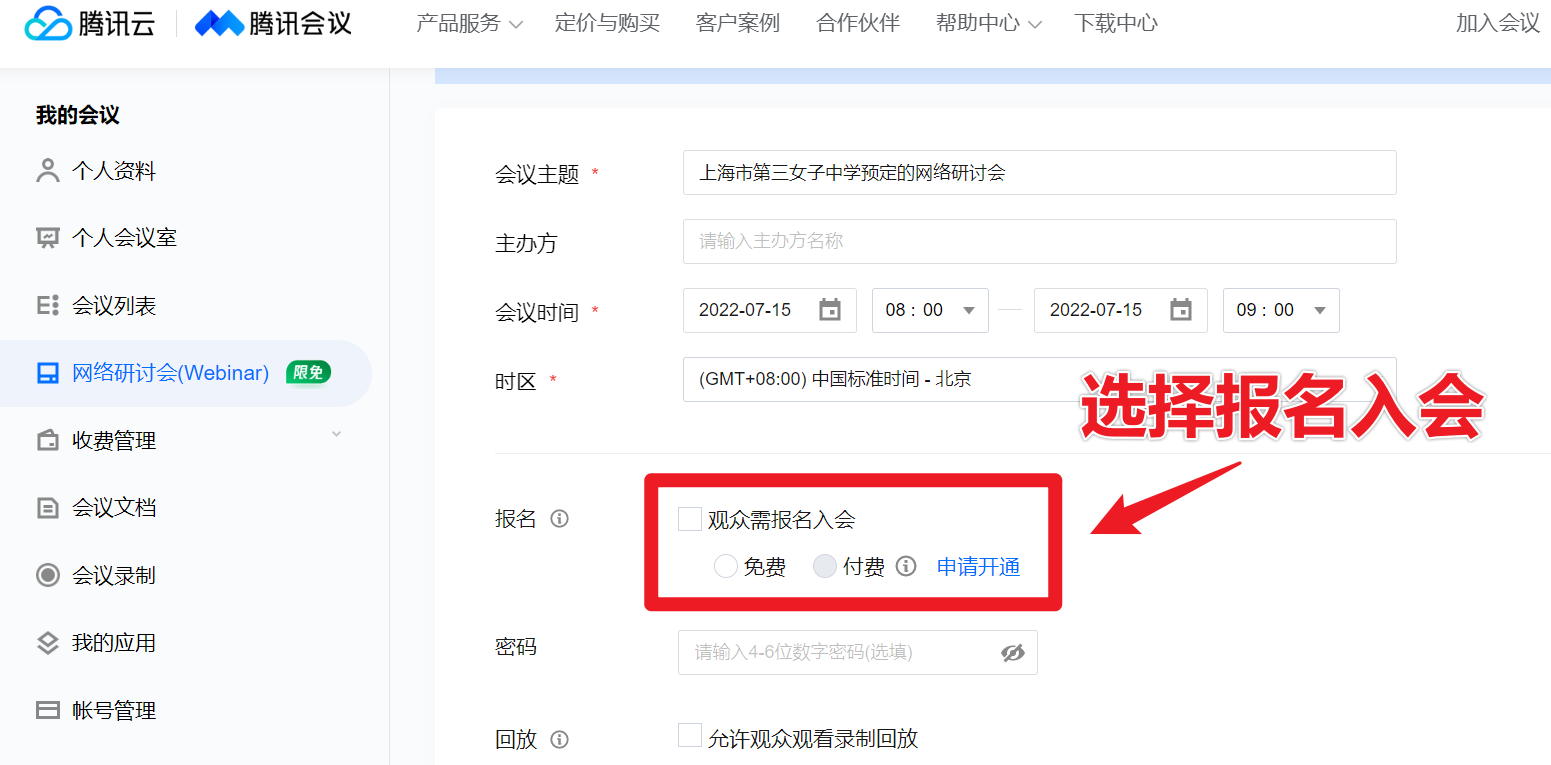Screen dimensions: 1551x765
Task: Click the 会议录制 record icon
Action: (x=47, y=575)
